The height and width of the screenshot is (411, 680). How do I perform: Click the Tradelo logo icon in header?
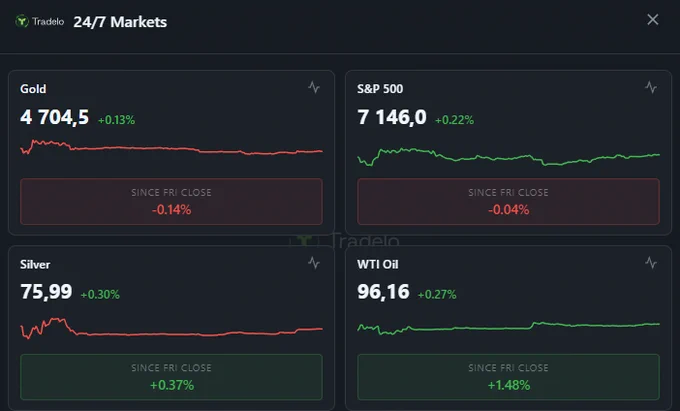22,21
